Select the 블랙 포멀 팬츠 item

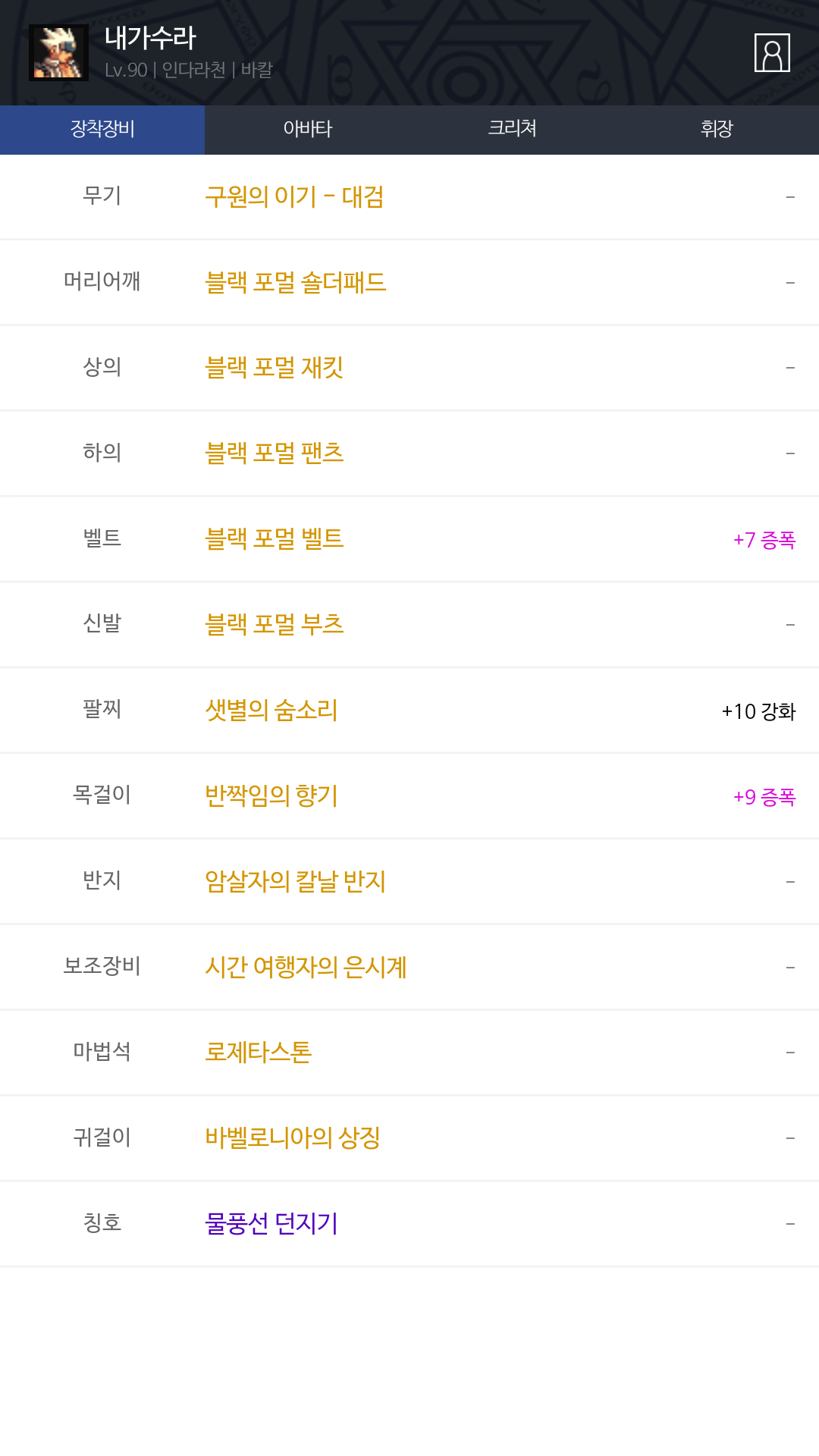pos(274,453)
